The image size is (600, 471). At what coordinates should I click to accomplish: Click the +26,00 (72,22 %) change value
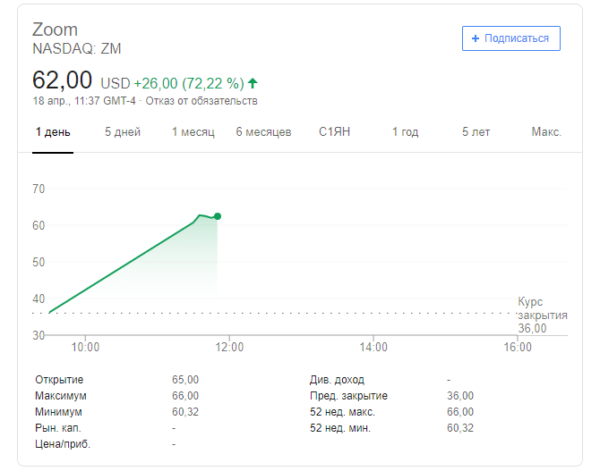(189, 83)
